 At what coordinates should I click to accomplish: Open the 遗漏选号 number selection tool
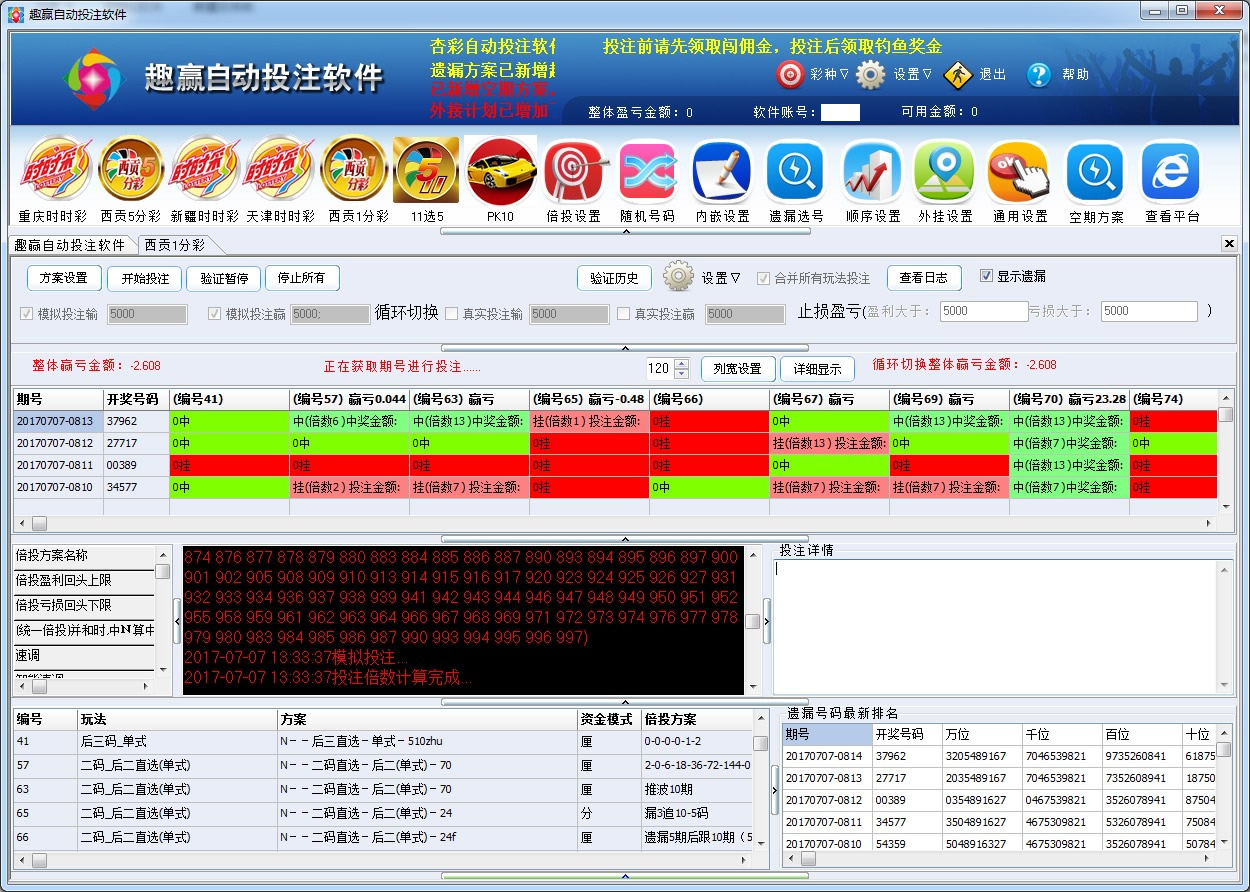point(796,170)
